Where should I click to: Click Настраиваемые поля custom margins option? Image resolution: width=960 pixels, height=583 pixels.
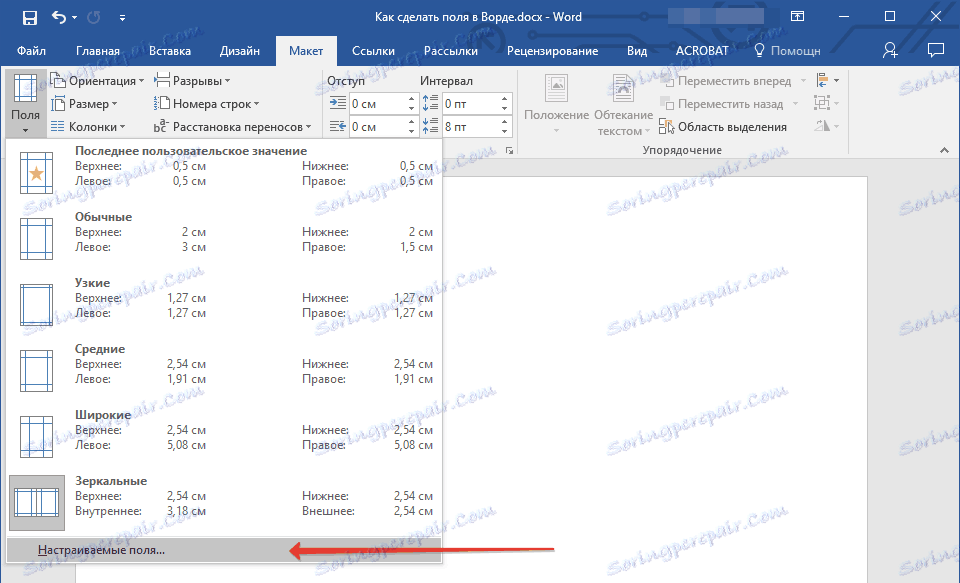pyautogui.click(x=224, y=550)
